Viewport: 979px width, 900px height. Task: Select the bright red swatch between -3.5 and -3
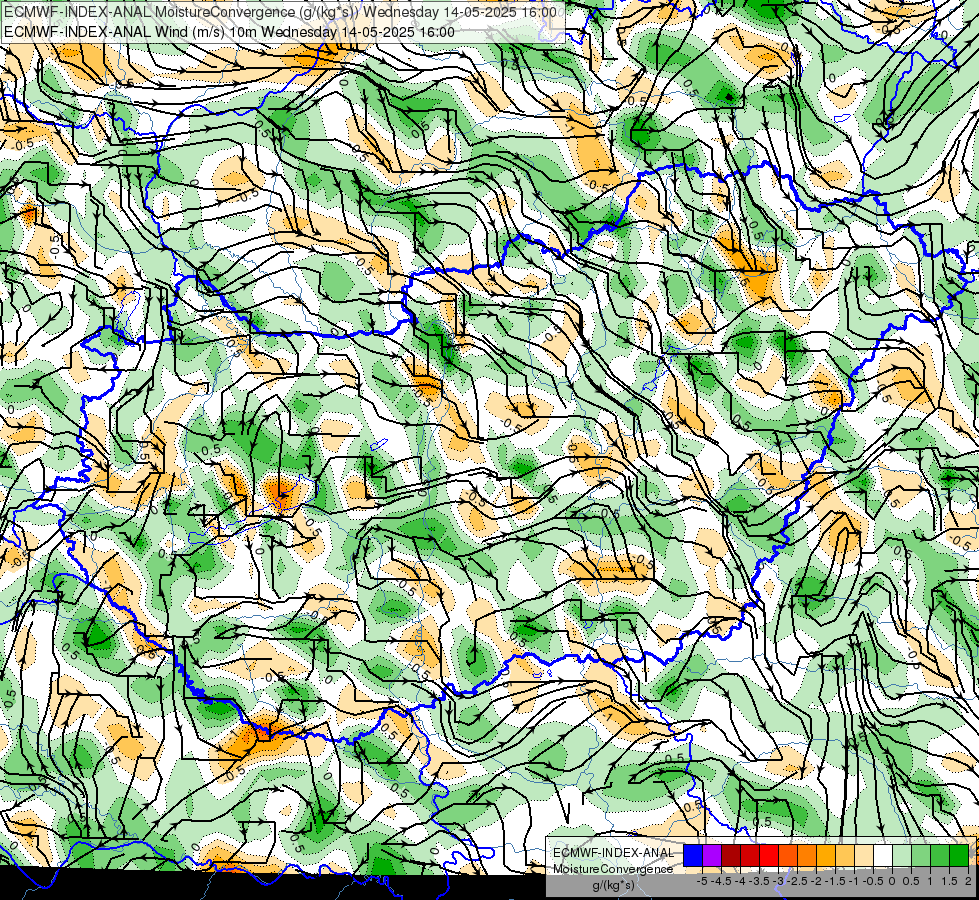[769, 855]
